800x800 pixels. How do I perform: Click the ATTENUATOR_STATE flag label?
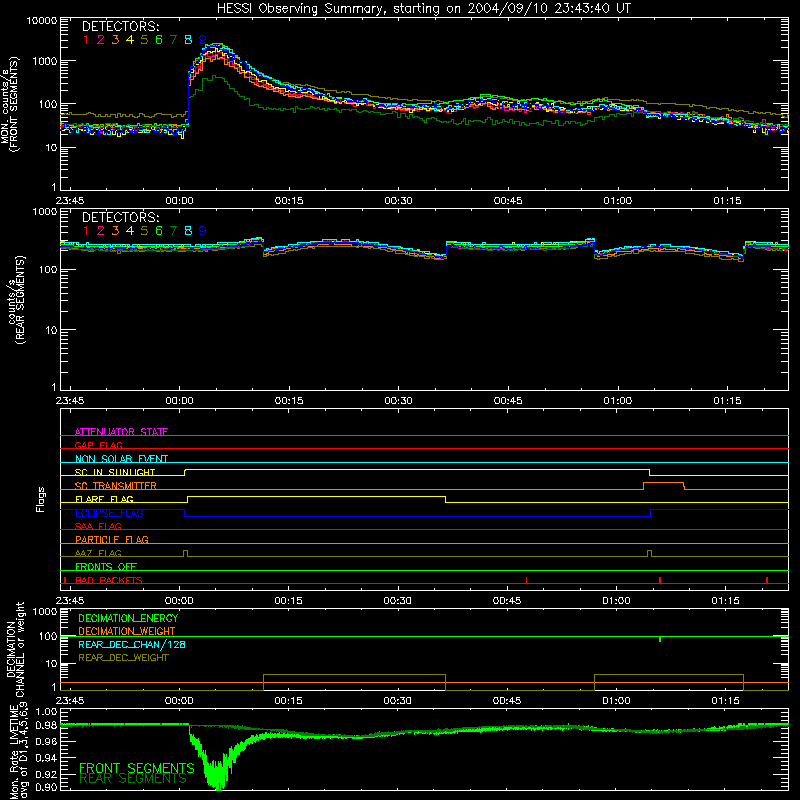click(121, 432)
